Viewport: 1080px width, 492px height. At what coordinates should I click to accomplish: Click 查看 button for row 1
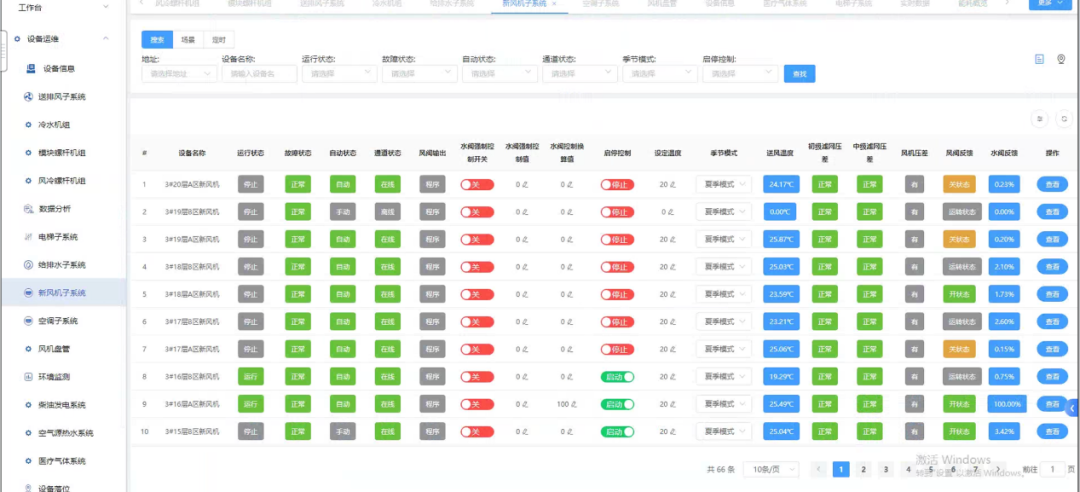1052,185
